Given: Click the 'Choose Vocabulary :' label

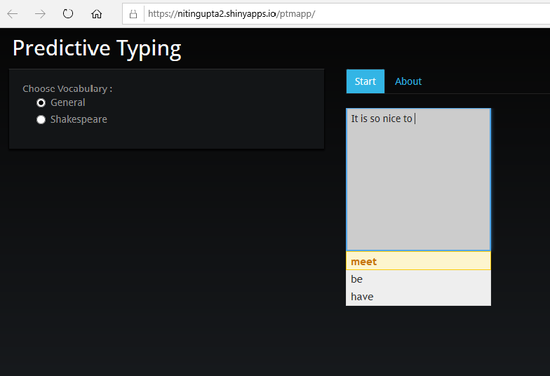Looking at the screenshot, I should point(67,89).
